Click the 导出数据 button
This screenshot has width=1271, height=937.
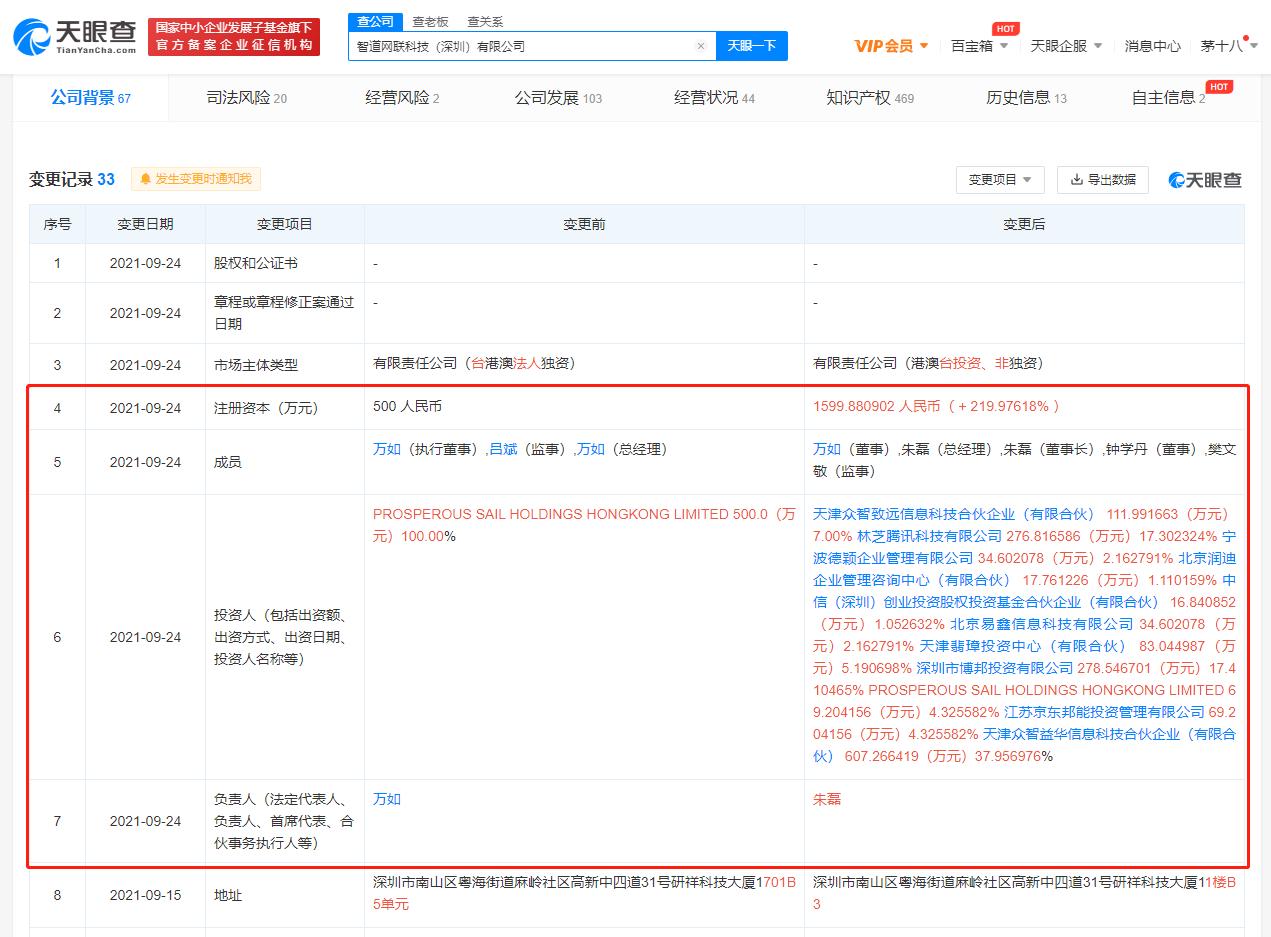click(x=1103, y=180)
